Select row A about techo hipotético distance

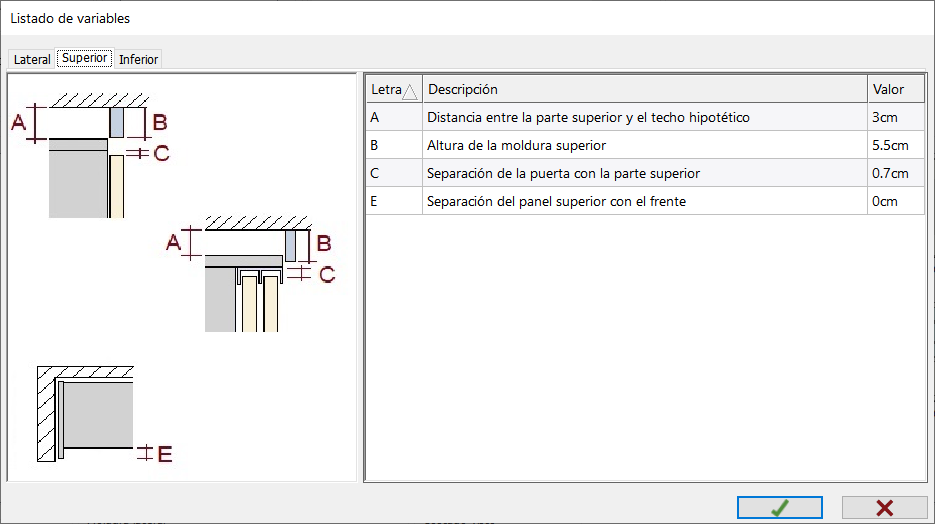(x=645, y=117)
